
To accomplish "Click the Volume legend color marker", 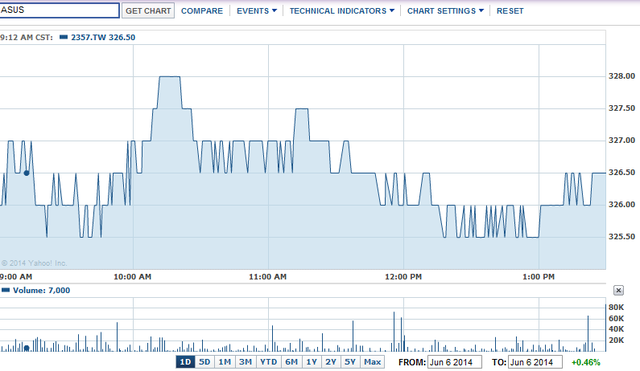I will click(x=6, y=290).
